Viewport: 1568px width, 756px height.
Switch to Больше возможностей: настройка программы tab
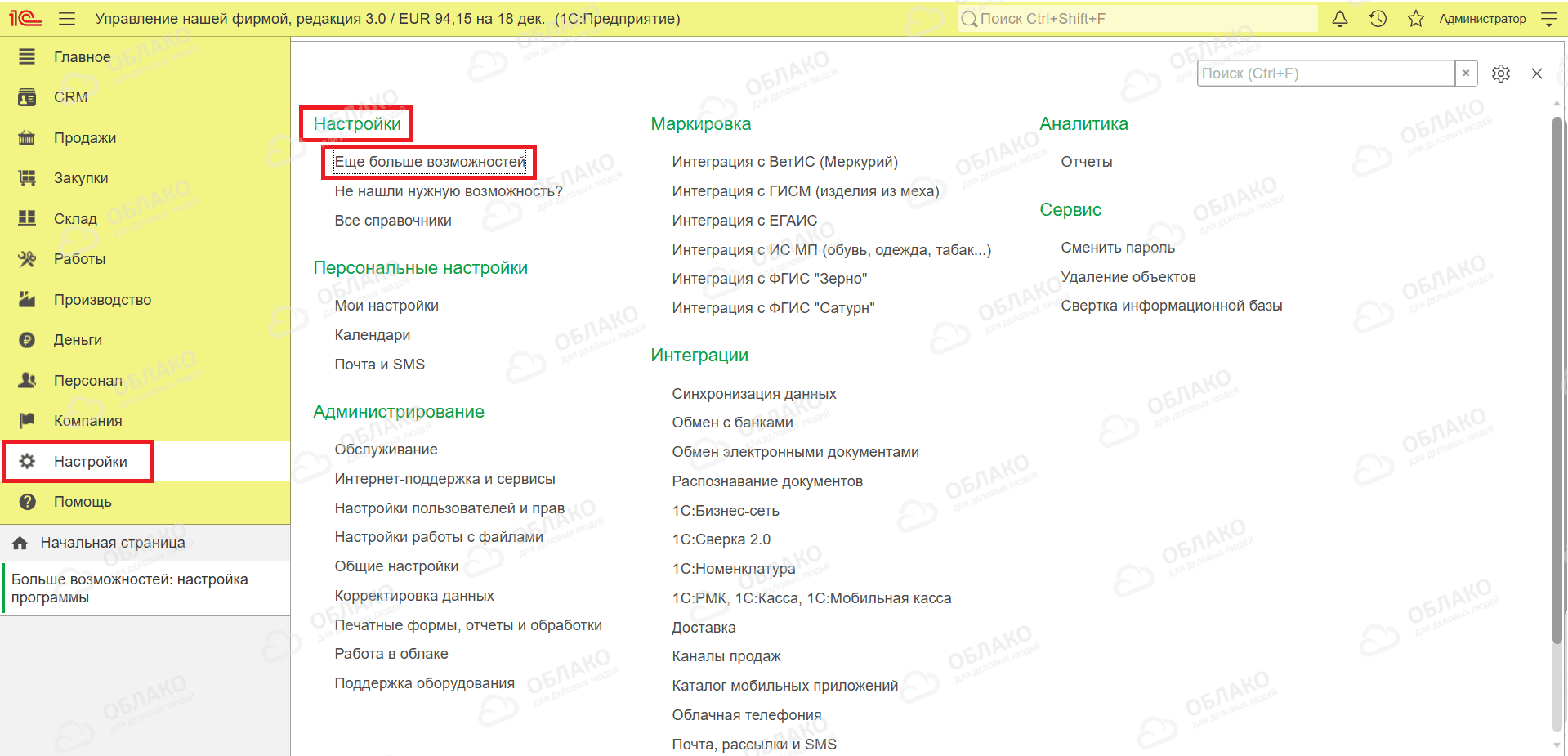[129, 588]
